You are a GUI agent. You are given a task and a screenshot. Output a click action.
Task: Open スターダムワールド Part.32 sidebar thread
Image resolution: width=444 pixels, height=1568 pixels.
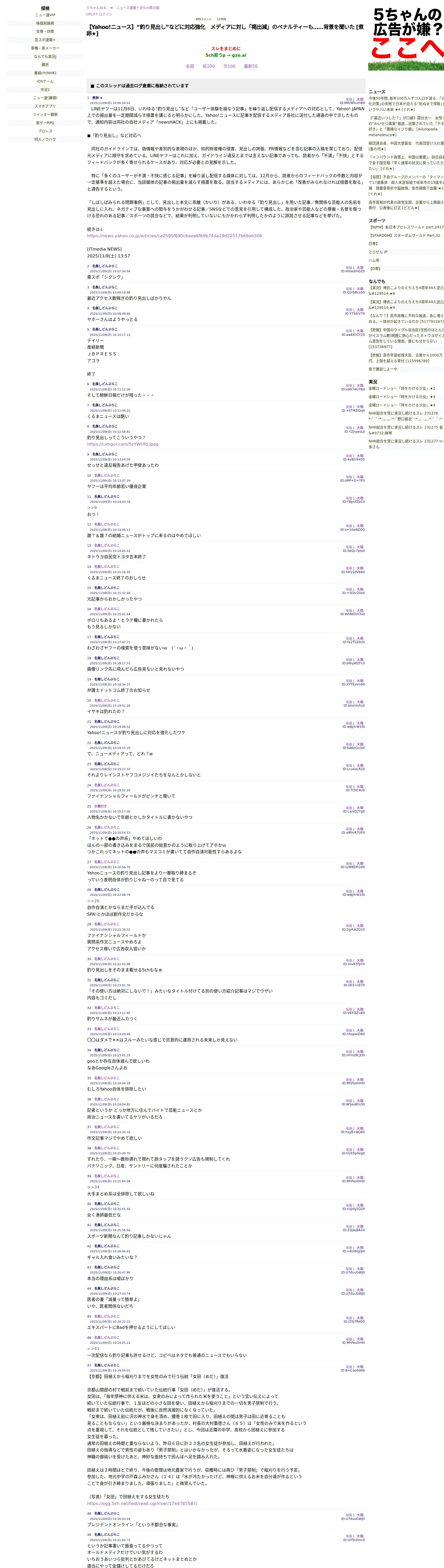pos(405,235)
